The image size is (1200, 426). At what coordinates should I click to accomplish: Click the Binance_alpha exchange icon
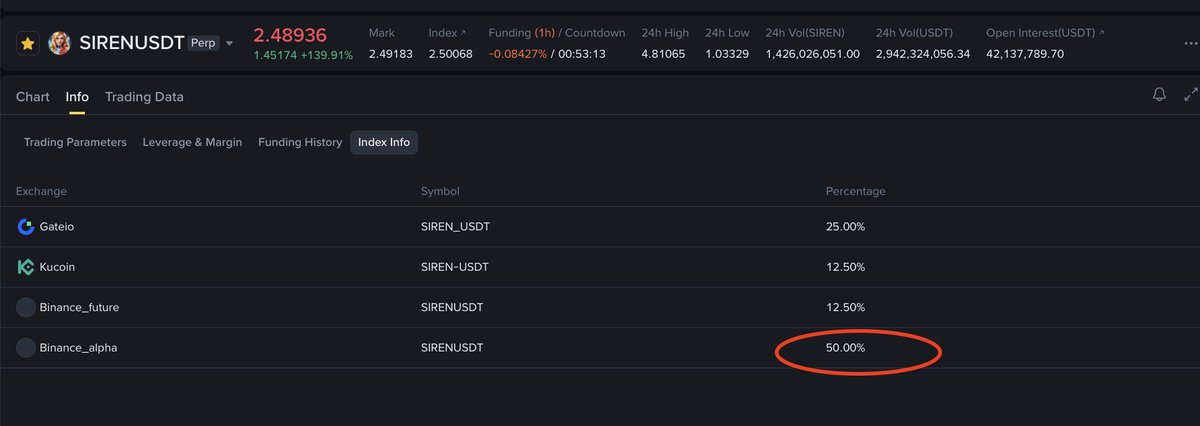coord(26,348)
